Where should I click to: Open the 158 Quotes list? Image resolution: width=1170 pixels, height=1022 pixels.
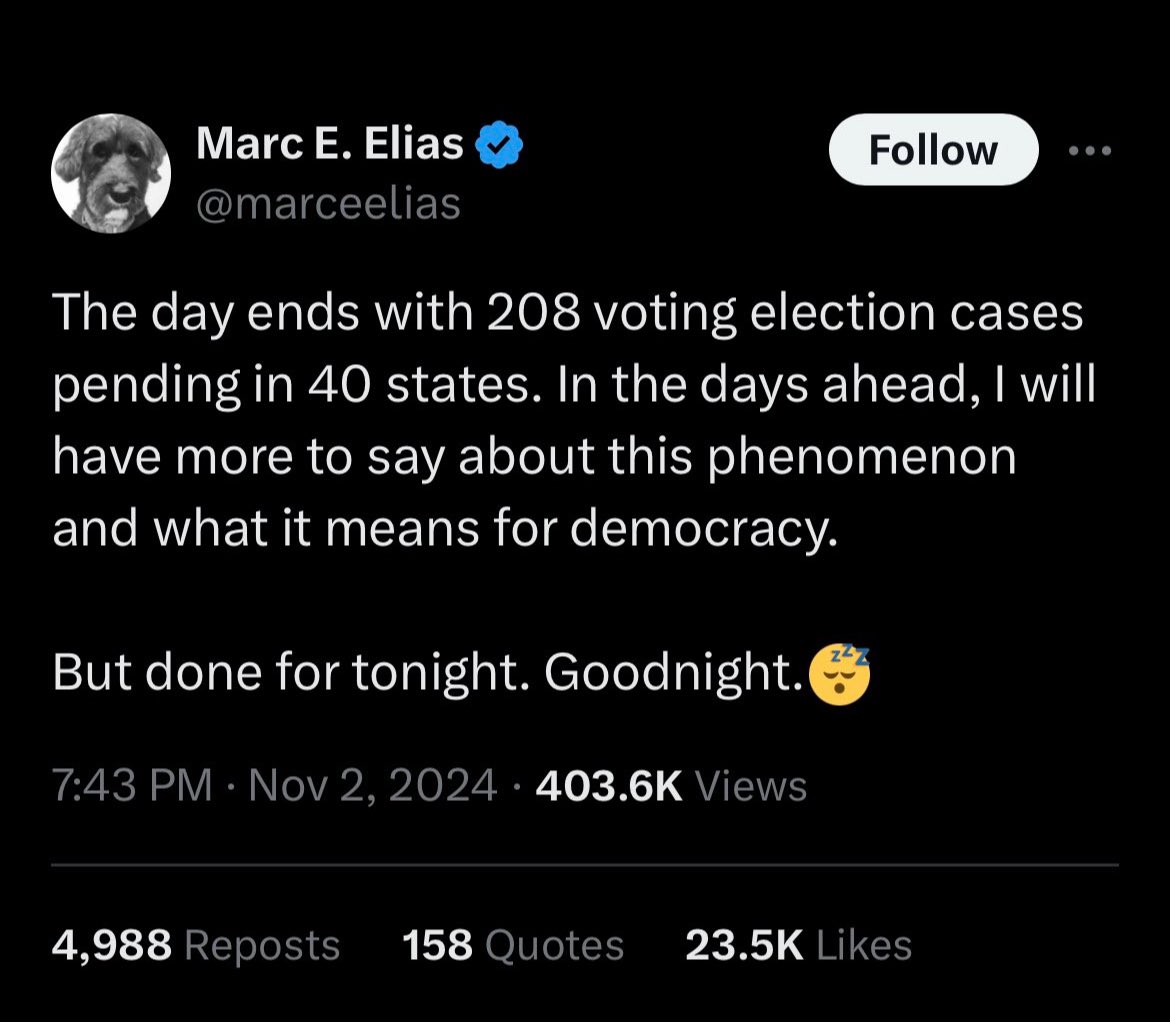point(512,945)
